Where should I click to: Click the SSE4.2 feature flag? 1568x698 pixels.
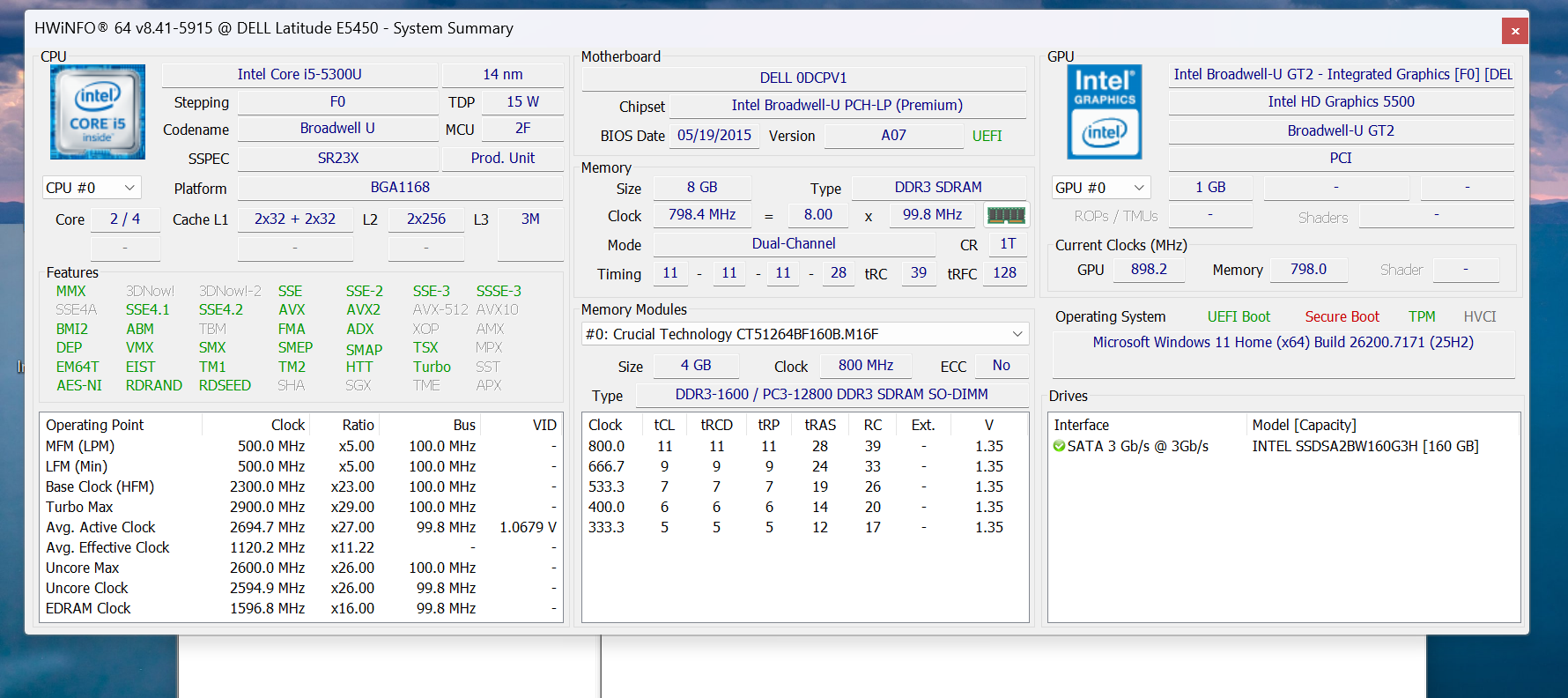click(x=221, y=310)
